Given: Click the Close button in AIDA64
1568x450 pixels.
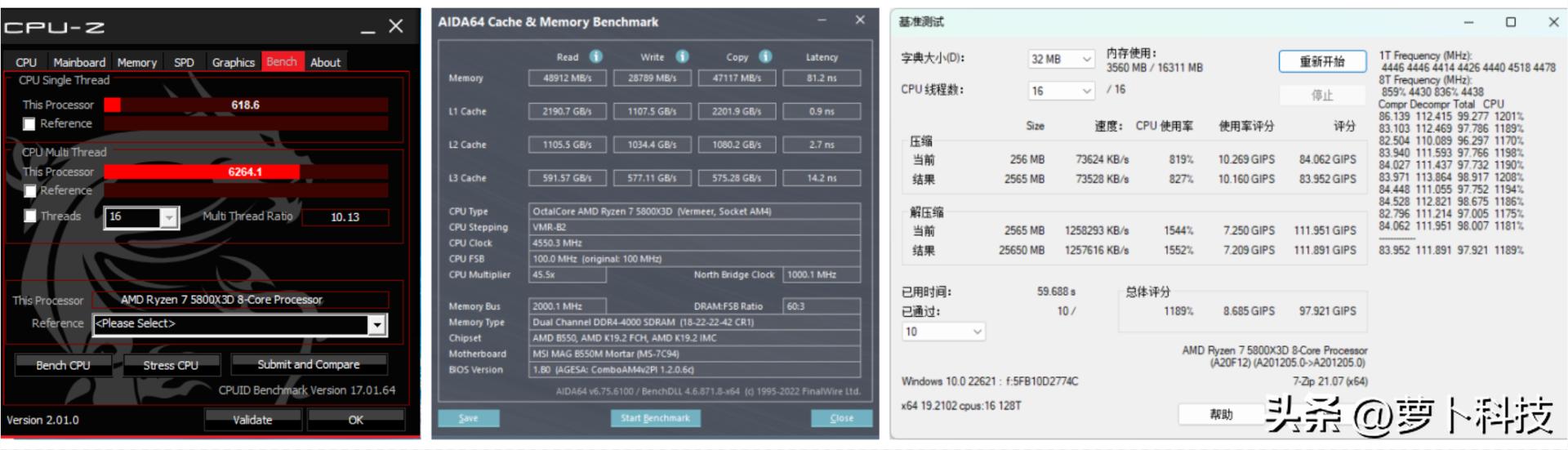Looking at the screenshot, I should 841,418.
